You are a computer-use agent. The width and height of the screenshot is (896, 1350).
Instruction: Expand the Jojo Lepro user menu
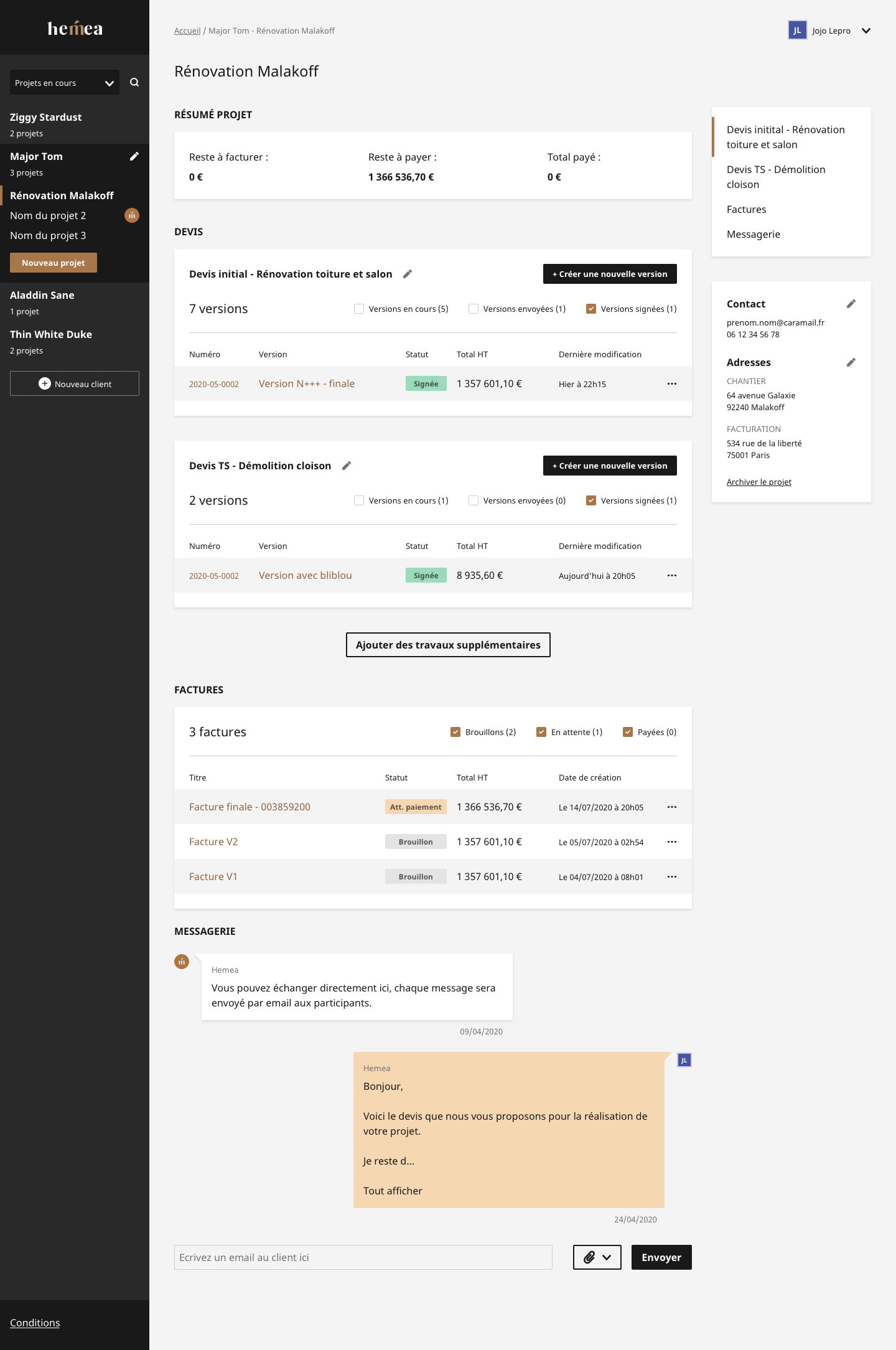(x=866, y=30)
